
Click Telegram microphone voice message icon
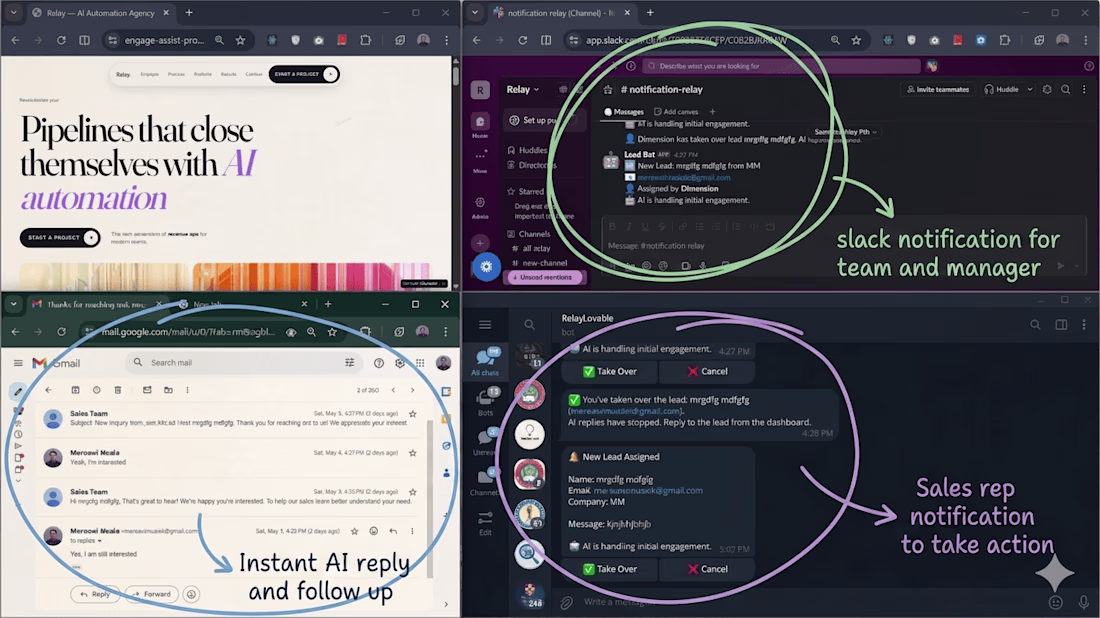click(1083, 602)
